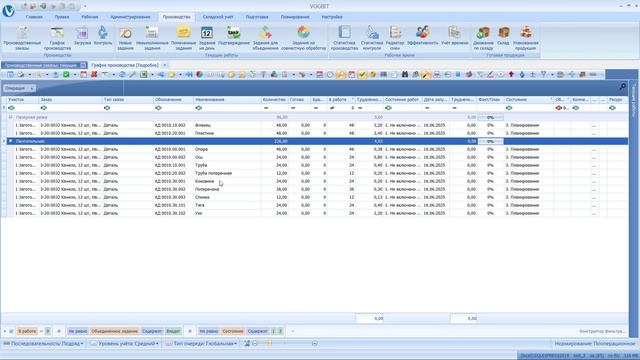Switch to the Складской учёт ribbon tab
Image resolution: width=640 pixels, height=360 pixels.
(218, 17)
